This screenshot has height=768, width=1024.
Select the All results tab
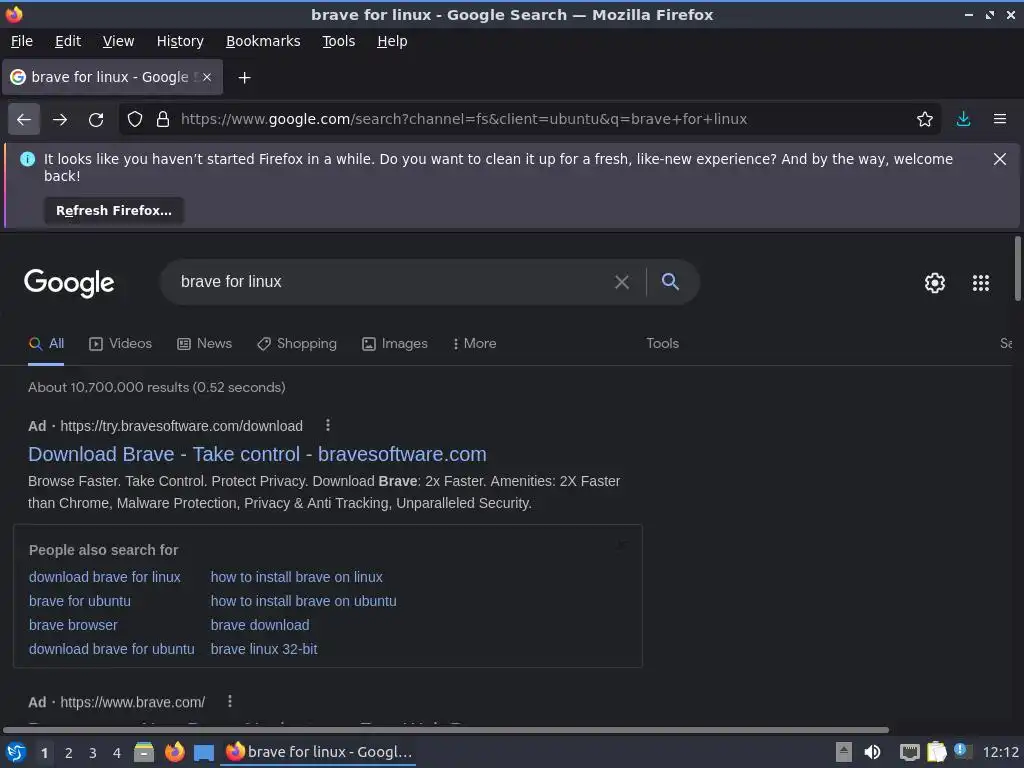point(46,344)
